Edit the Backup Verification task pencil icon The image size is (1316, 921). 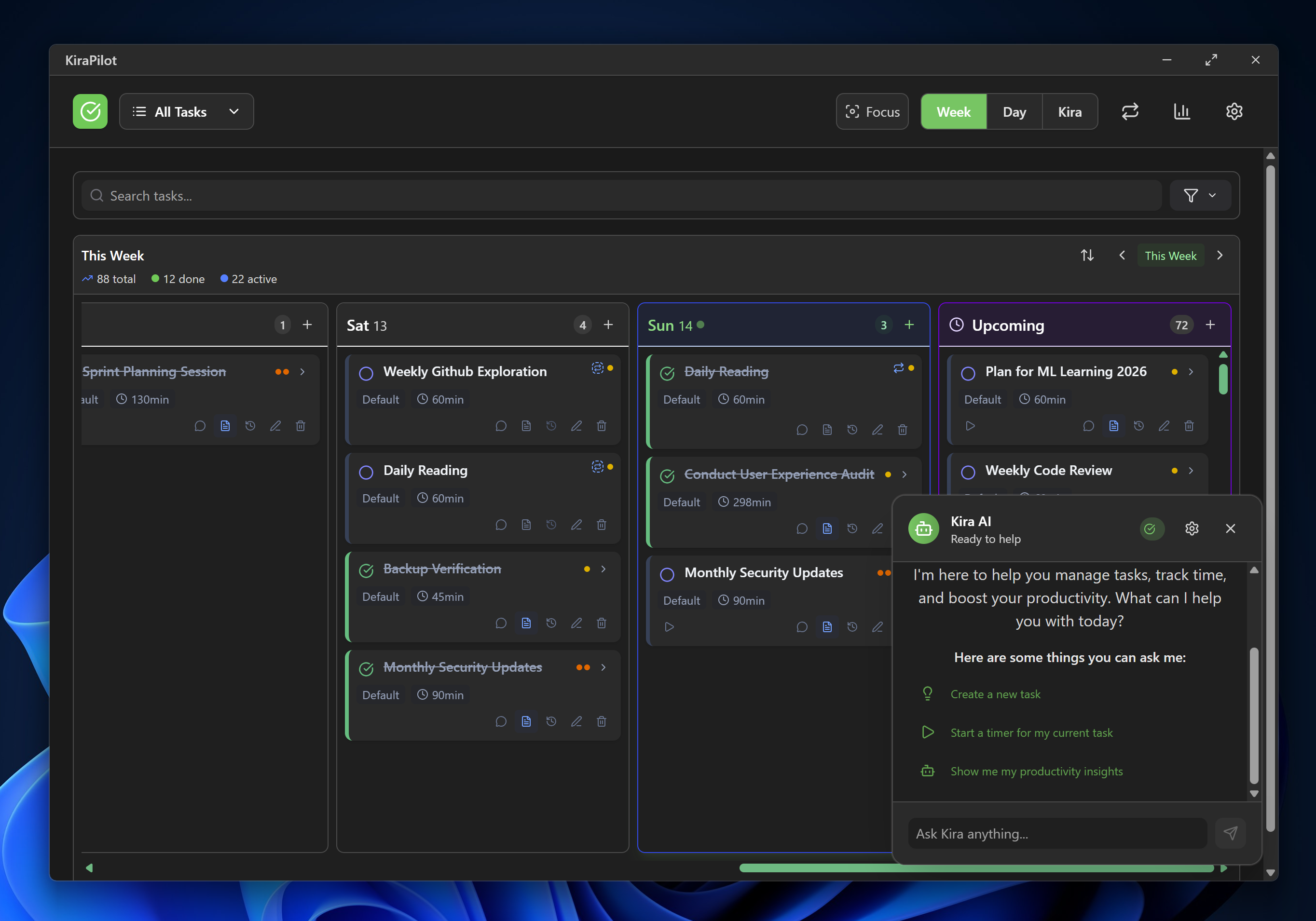576,623
